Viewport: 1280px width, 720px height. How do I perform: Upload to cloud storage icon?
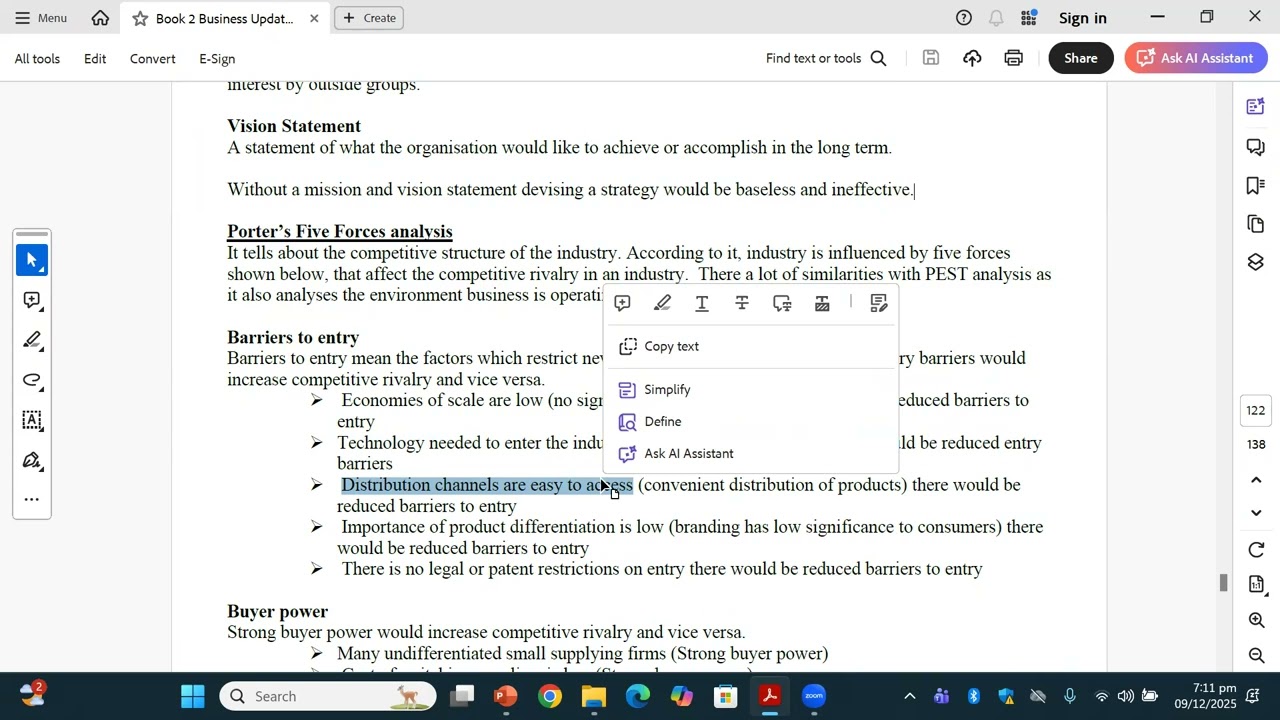[972, 58]
